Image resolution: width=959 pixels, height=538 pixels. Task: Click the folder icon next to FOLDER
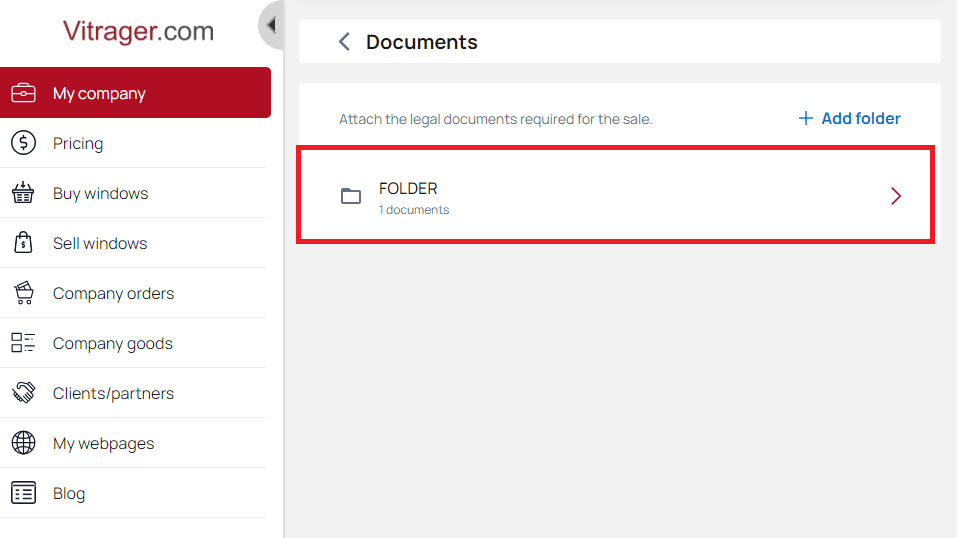(x=351, y=196)
